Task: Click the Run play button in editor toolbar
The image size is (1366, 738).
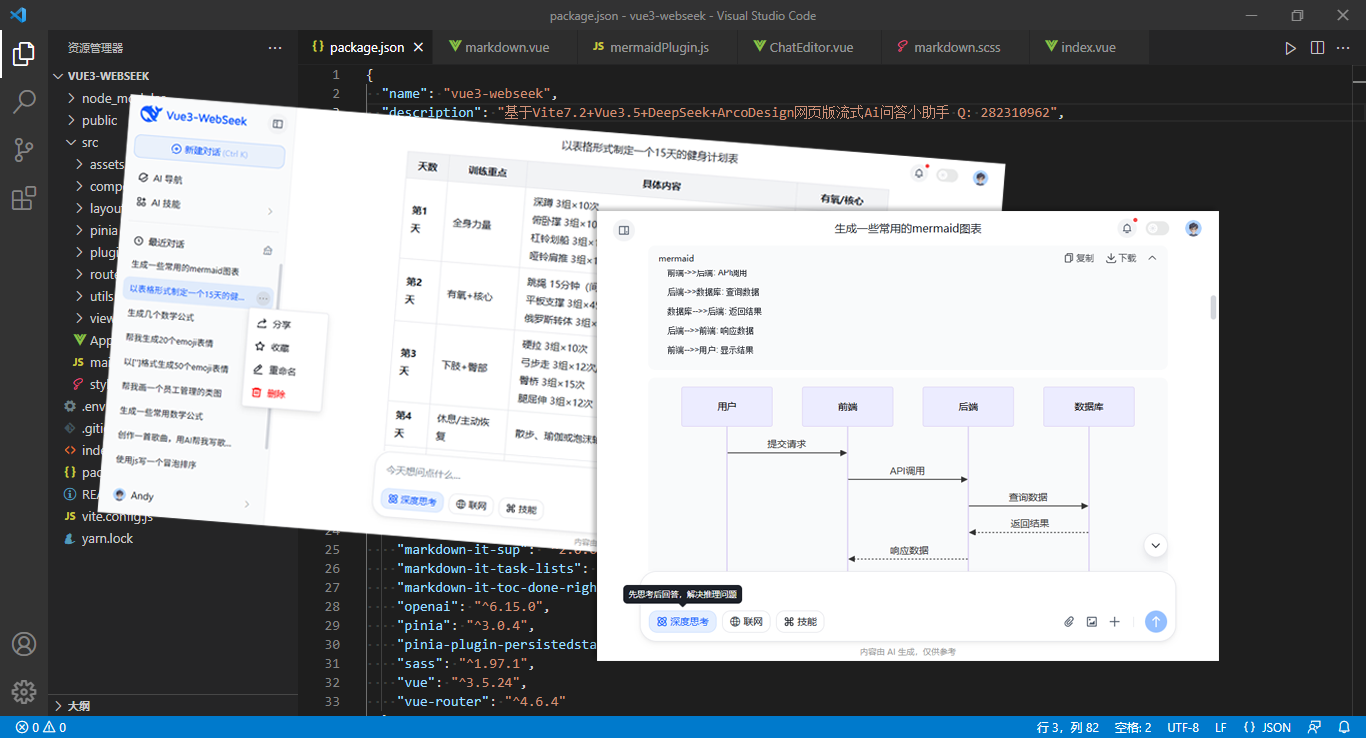Action: point(1291,47)
